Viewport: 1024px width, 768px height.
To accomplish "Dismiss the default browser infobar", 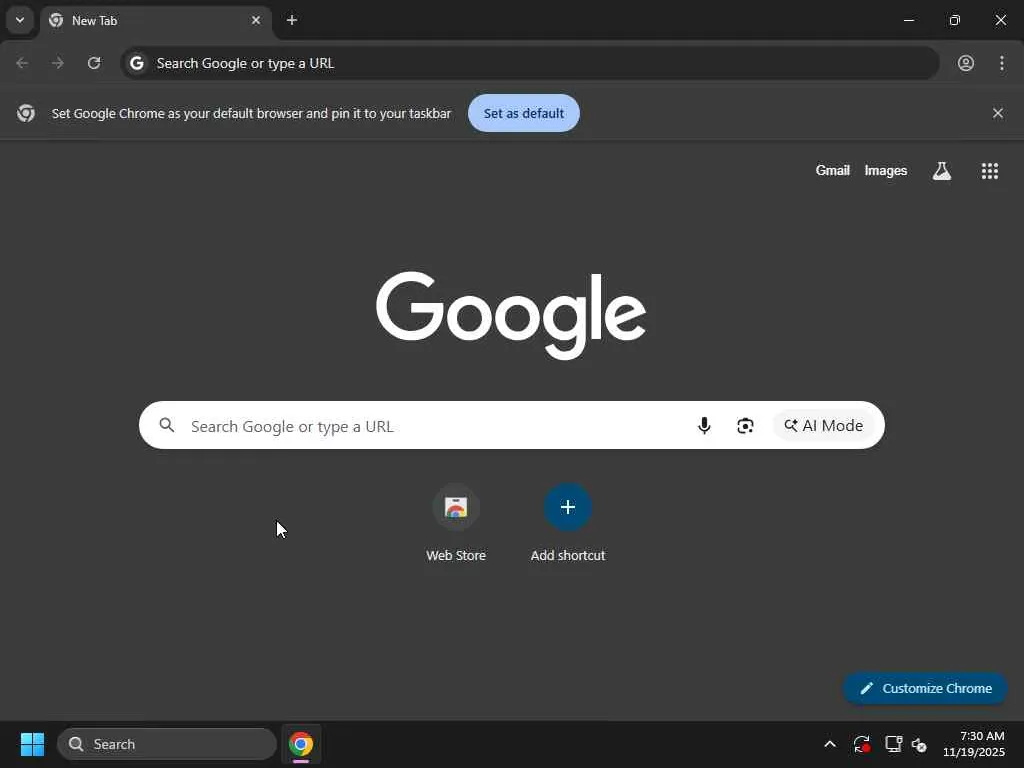I will (x=998, y=113).
